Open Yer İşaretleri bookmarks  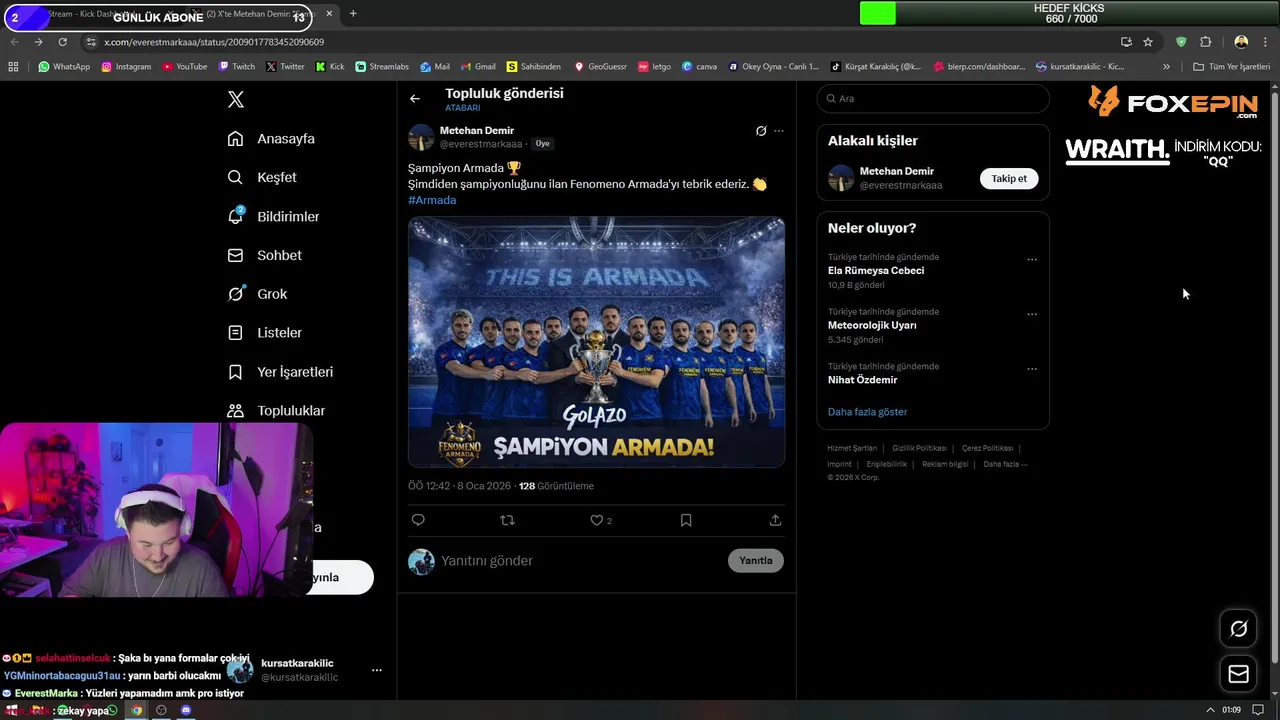click(x=280, y=371)
